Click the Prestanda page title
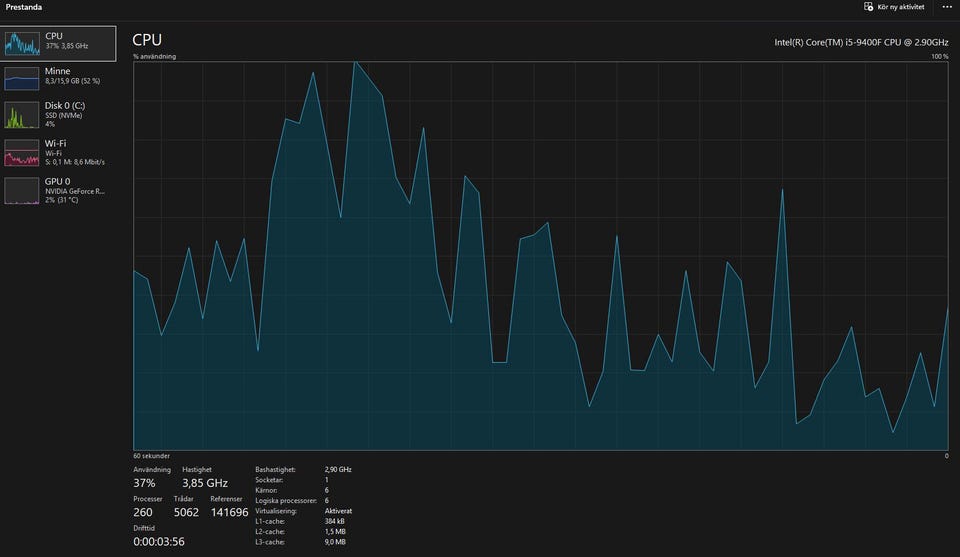The image size is (960, 557). 23,7
